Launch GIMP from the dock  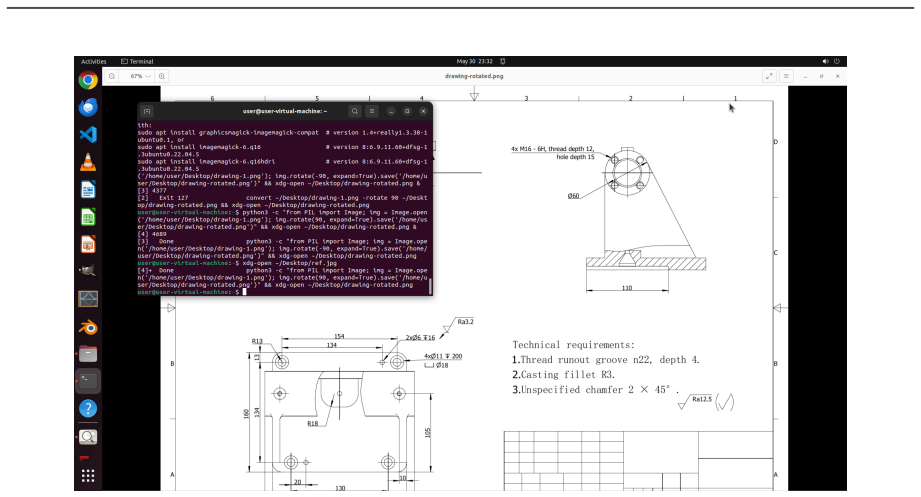pyautogui.click(x=88, y=271)
